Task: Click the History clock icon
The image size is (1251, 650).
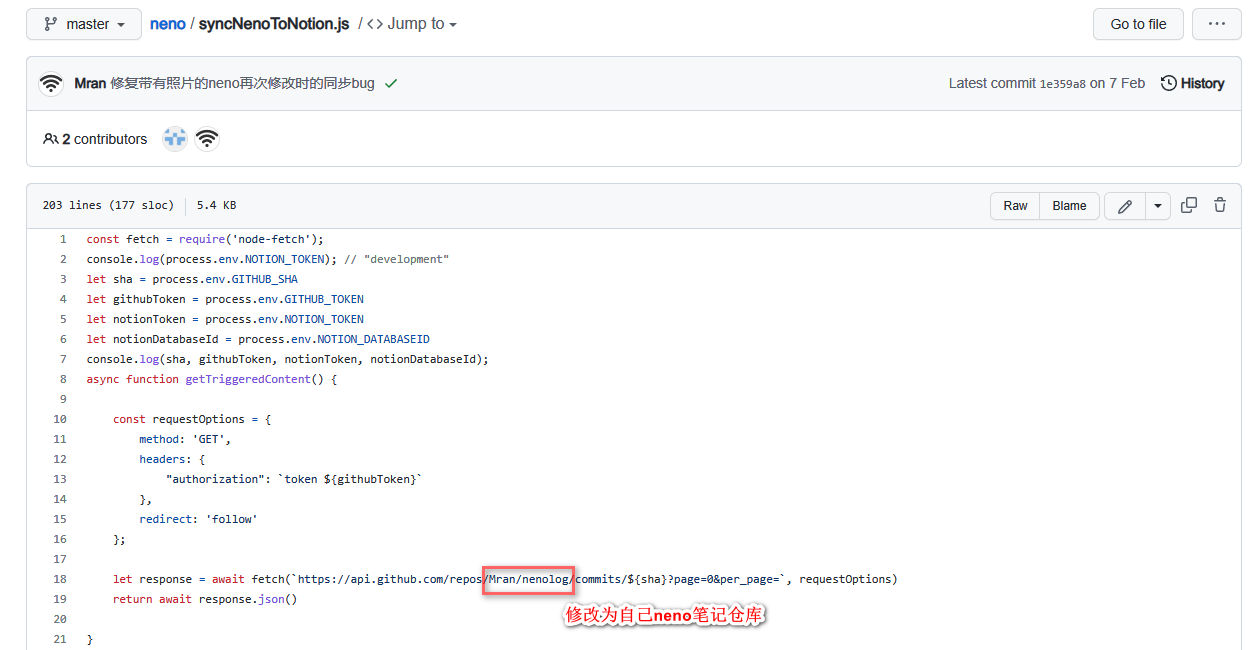Action: click(x=1168, y=84)
